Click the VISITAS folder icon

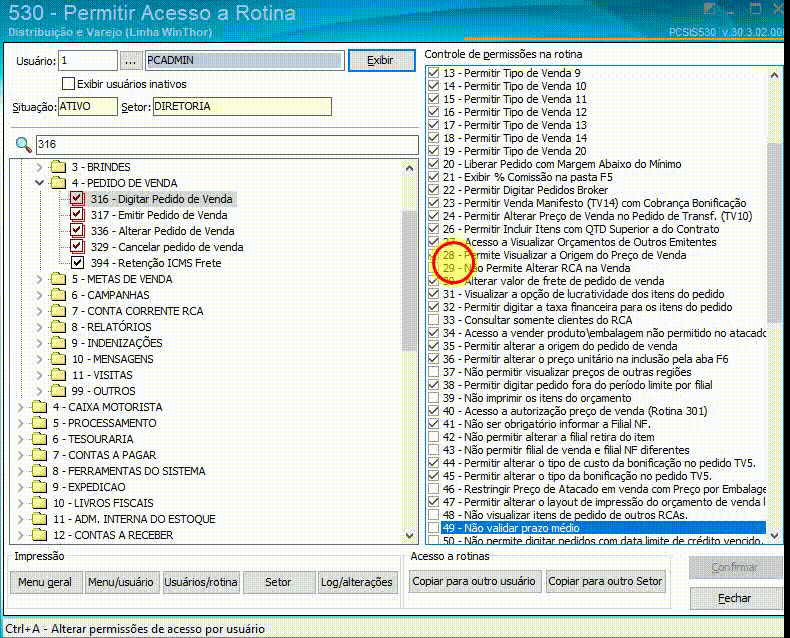[x=58, y=375]
